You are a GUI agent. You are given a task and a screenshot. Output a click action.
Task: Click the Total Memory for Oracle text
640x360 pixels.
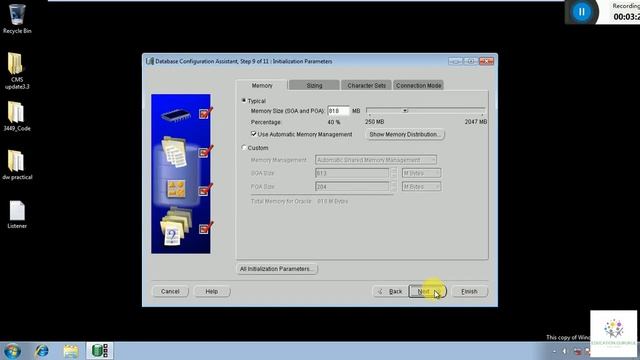[299, 201]
